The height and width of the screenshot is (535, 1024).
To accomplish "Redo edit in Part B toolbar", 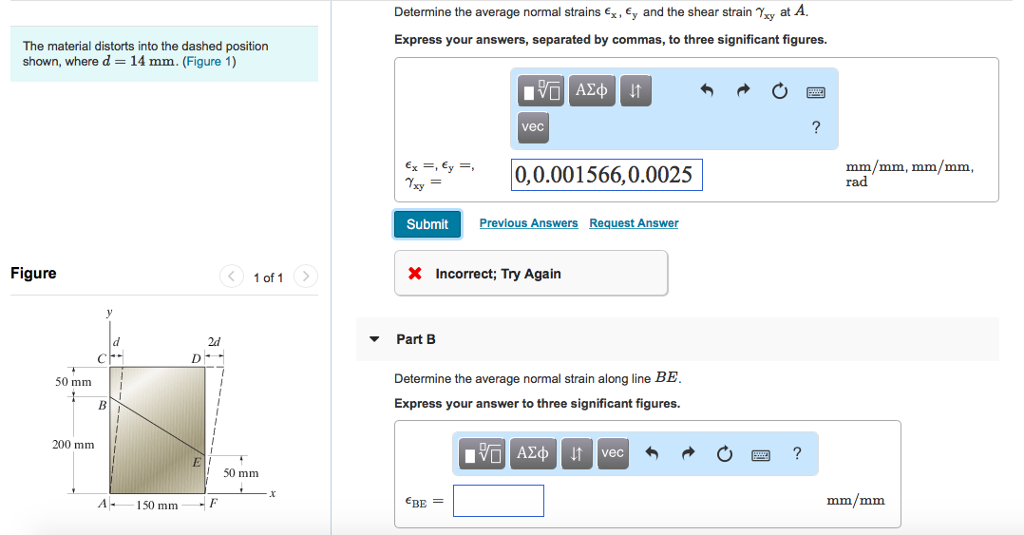I will click(688, 453).
